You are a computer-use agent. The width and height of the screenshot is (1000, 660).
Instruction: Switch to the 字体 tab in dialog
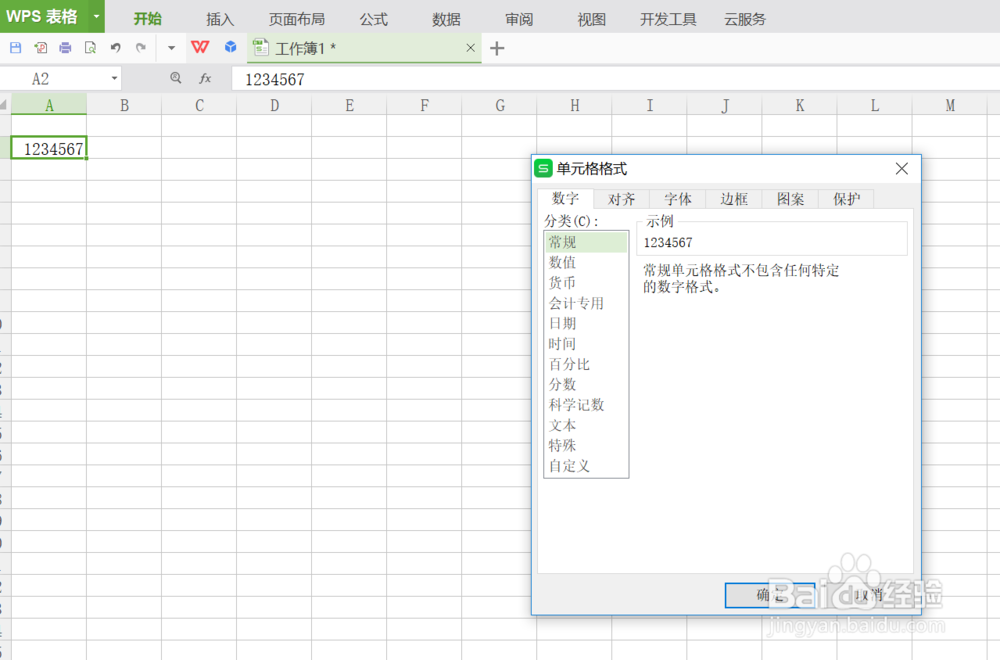[677, 199]
